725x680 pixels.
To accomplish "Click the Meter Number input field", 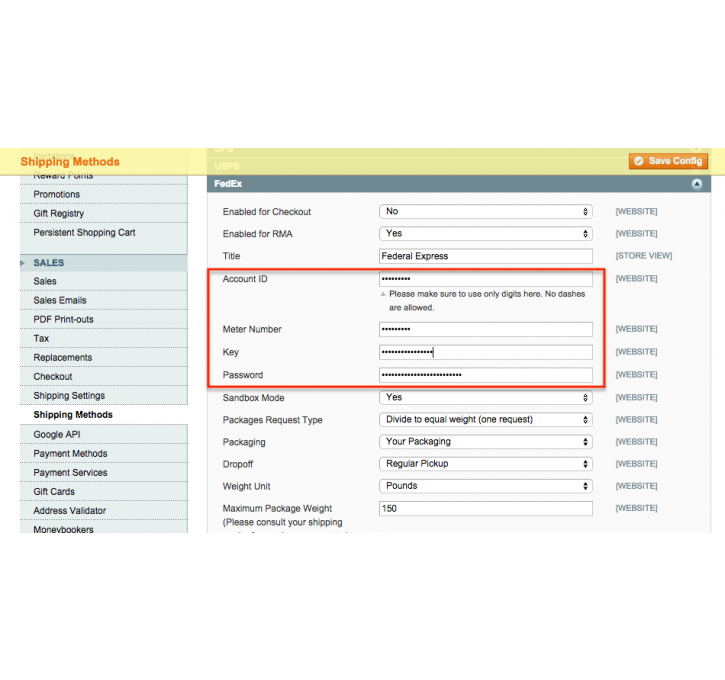I will coord(485,329).
